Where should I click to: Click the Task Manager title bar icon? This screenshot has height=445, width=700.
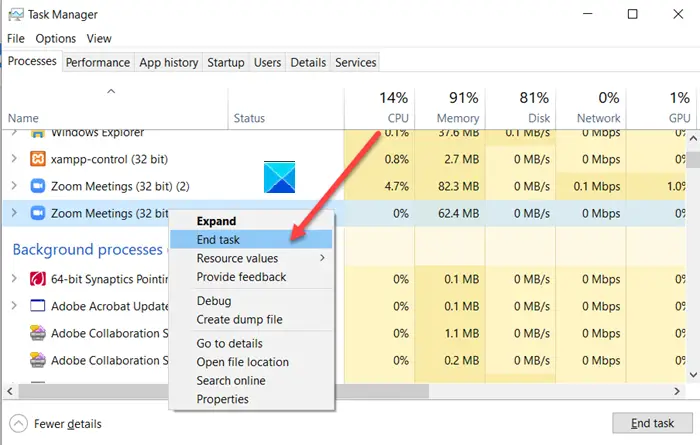tap(16, 14)
